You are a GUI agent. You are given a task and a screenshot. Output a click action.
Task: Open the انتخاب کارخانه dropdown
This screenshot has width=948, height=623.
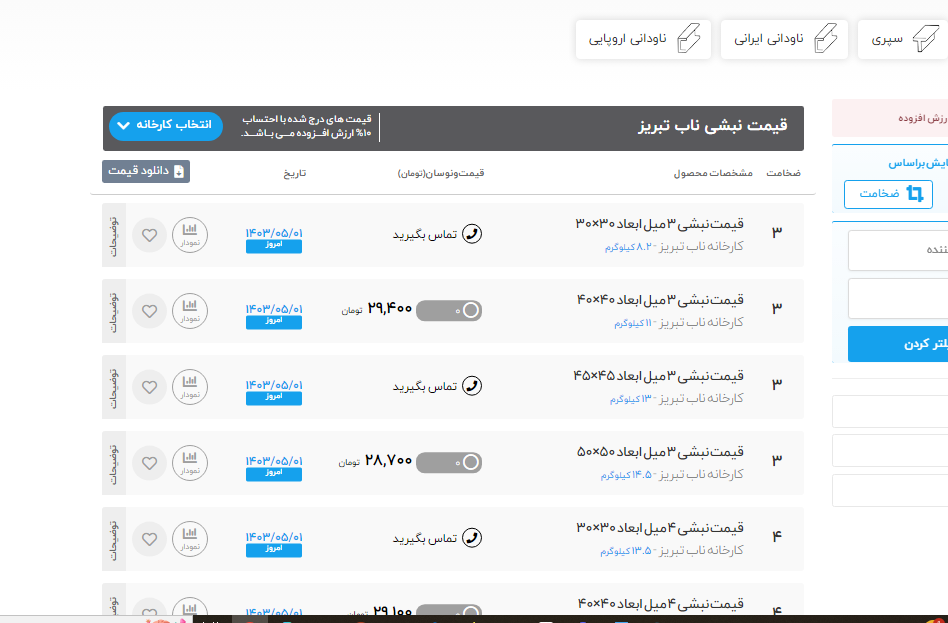tap(163, 125)
